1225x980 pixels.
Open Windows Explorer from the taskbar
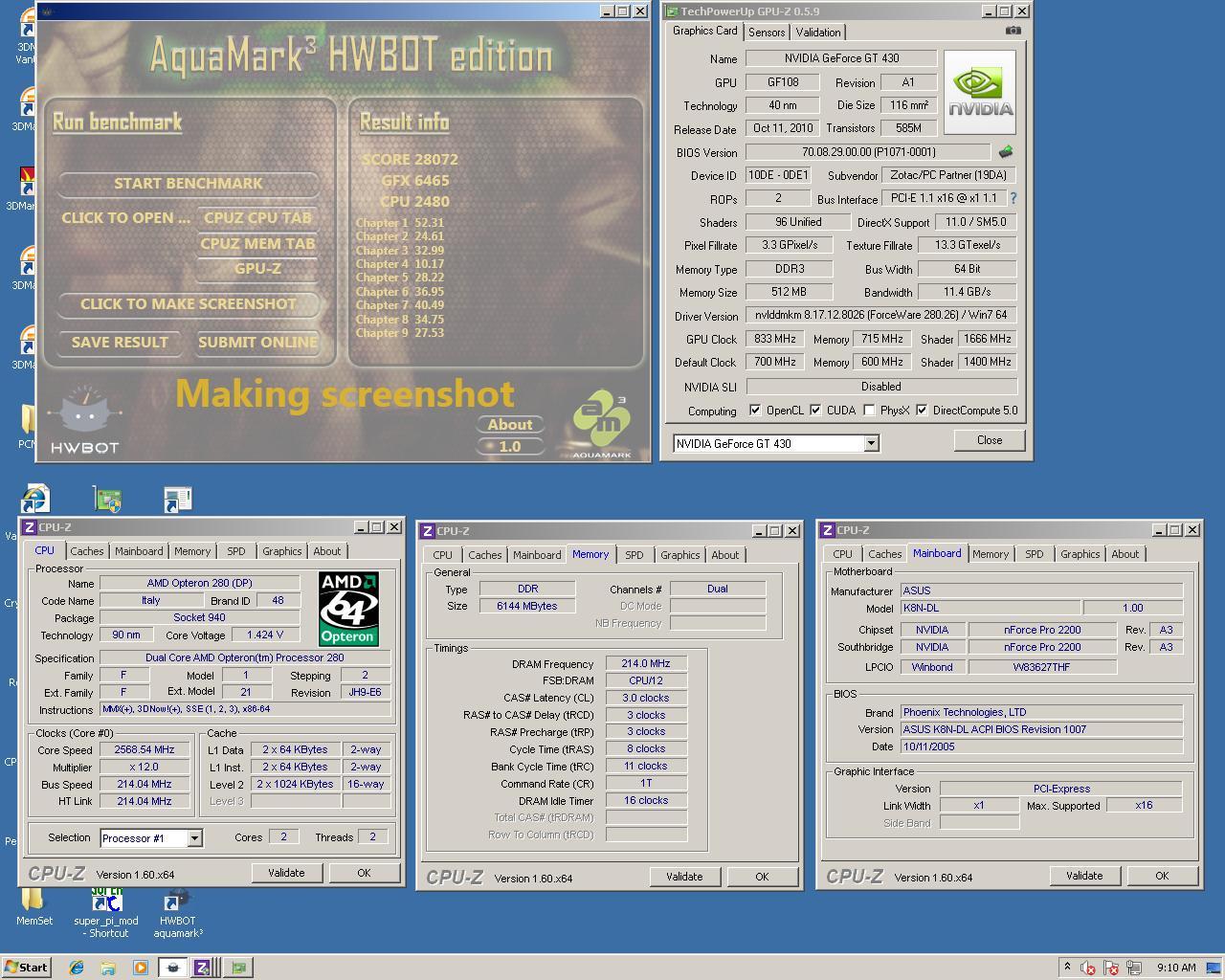pos(108,968)
